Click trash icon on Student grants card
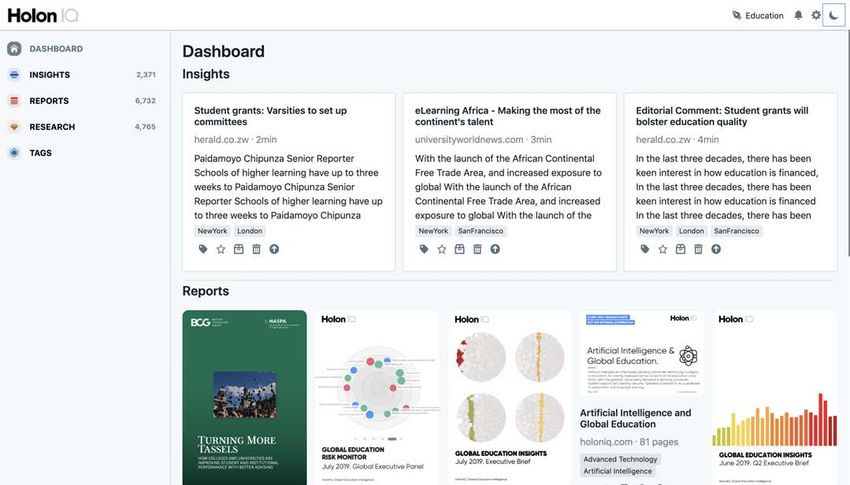The height and width of the screenshot is (485, 850). (256, 249)
